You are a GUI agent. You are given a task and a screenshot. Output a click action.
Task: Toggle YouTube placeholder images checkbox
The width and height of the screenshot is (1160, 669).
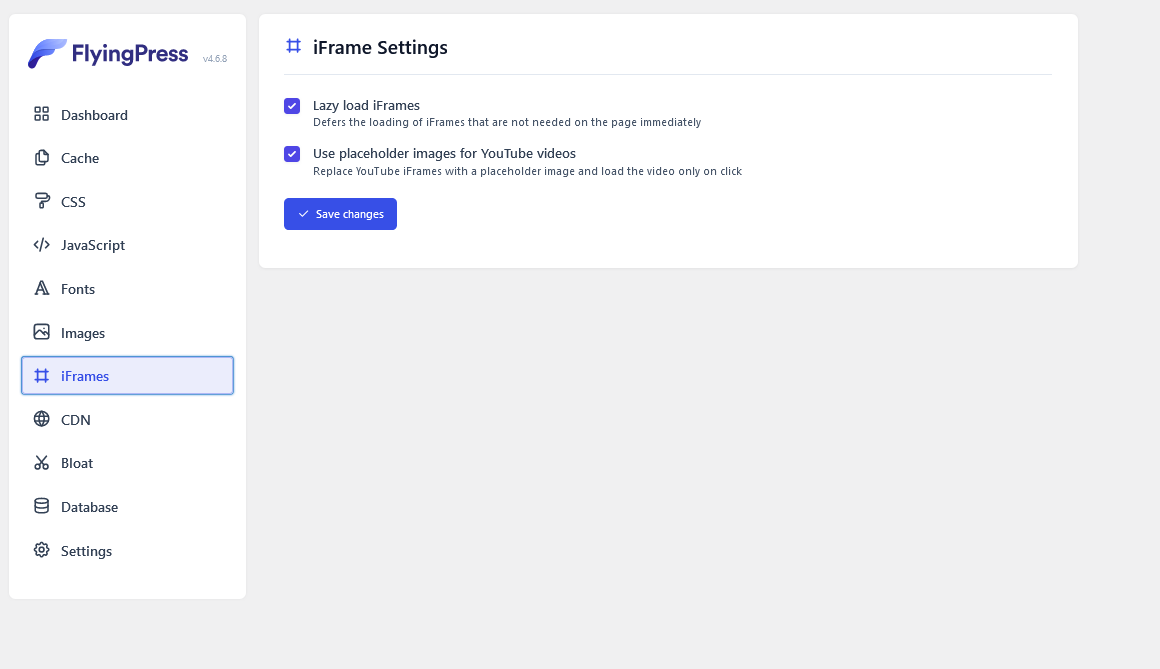tap(292, 154)
